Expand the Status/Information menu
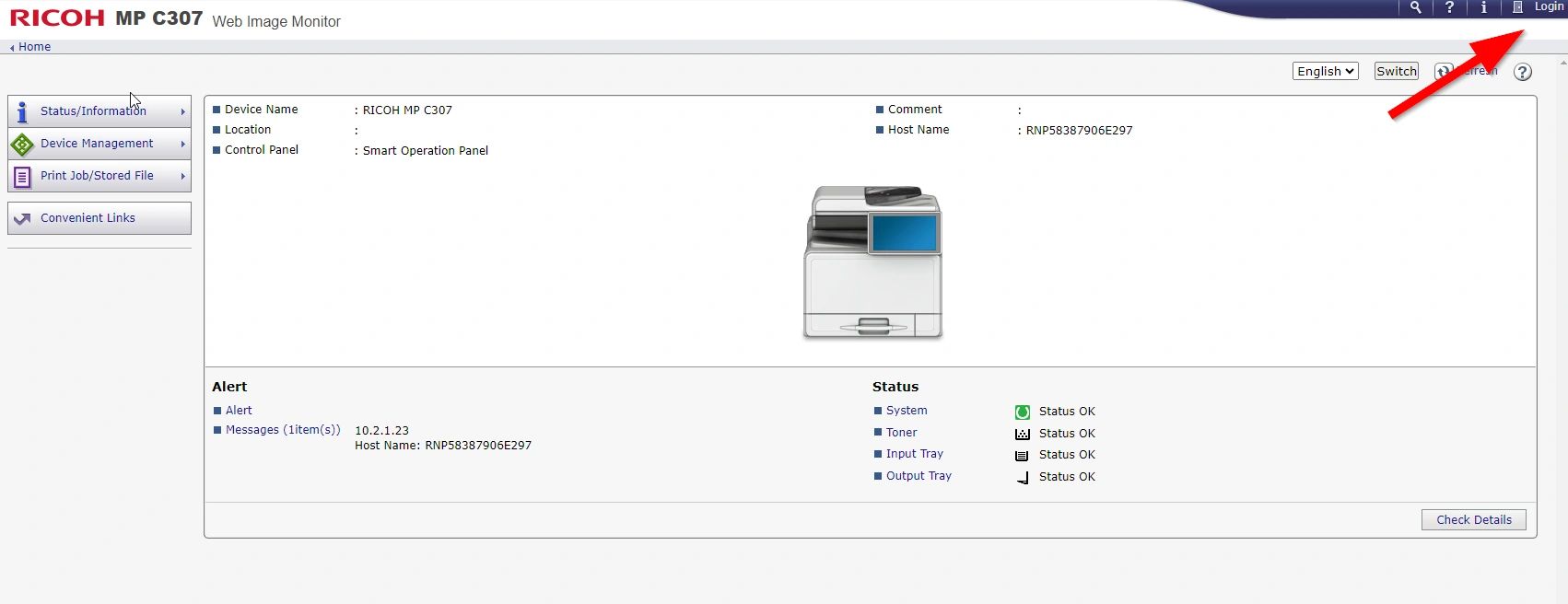The width and height of the screenshot is (1568, 604). 99,111
